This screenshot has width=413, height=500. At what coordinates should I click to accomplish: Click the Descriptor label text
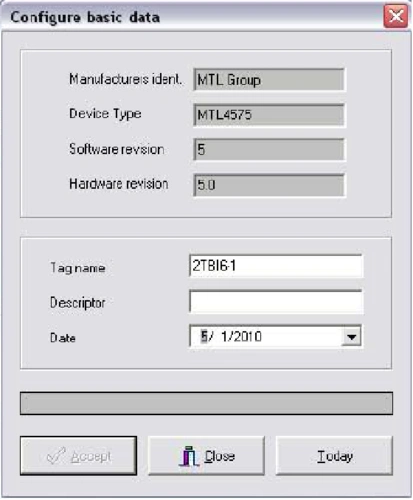(77, 303)
